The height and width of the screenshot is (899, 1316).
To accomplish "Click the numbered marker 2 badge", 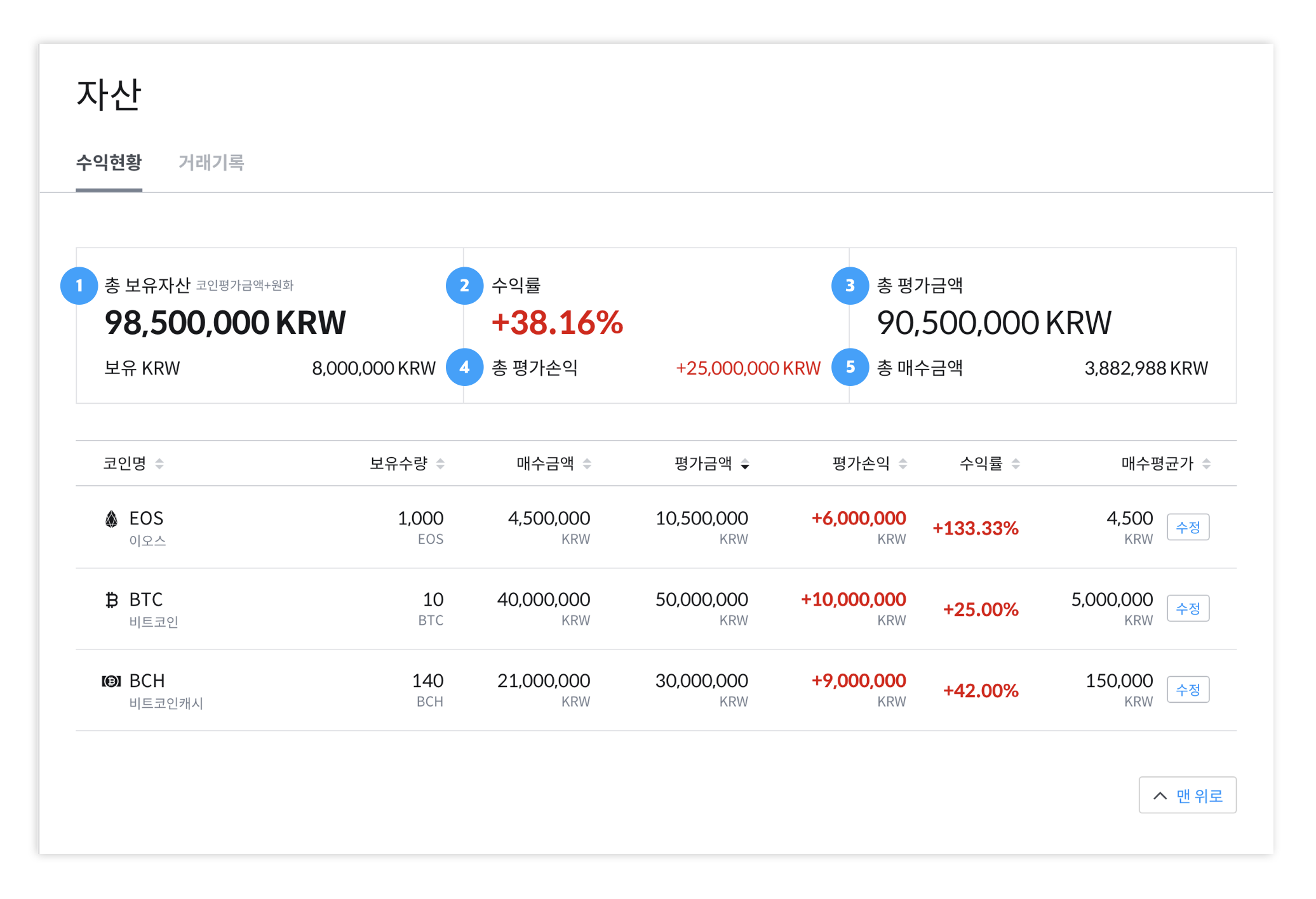I will [464, 286].
